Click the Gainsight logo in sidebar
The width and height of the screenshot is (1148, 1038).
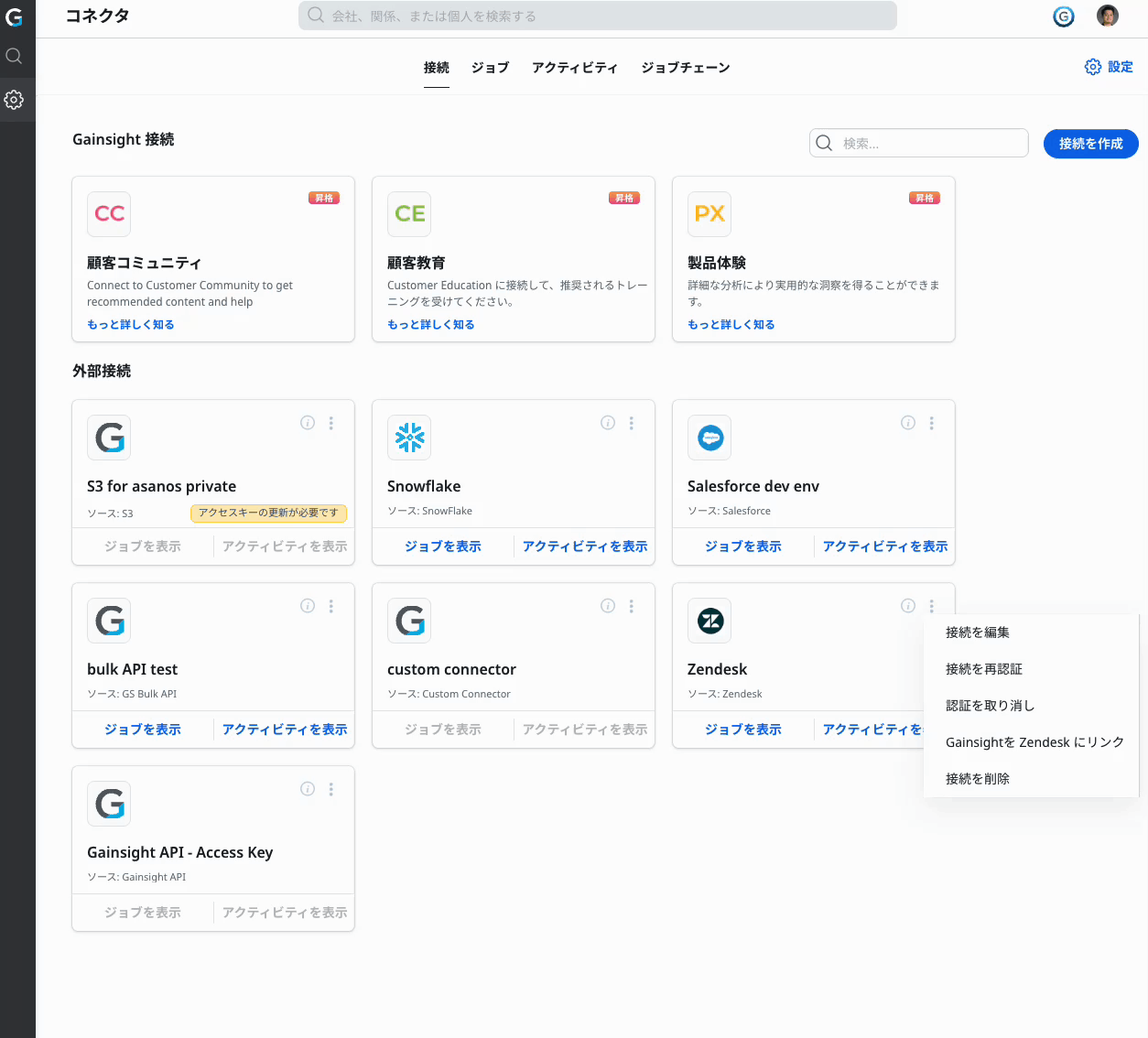point(15,16)
